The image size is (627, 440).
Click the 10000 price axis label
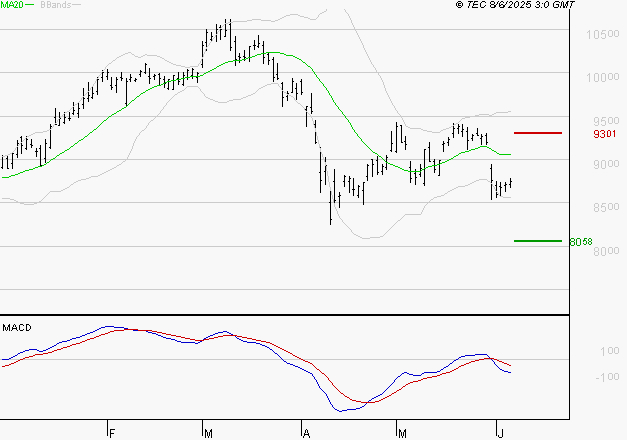tap(603, 77)
